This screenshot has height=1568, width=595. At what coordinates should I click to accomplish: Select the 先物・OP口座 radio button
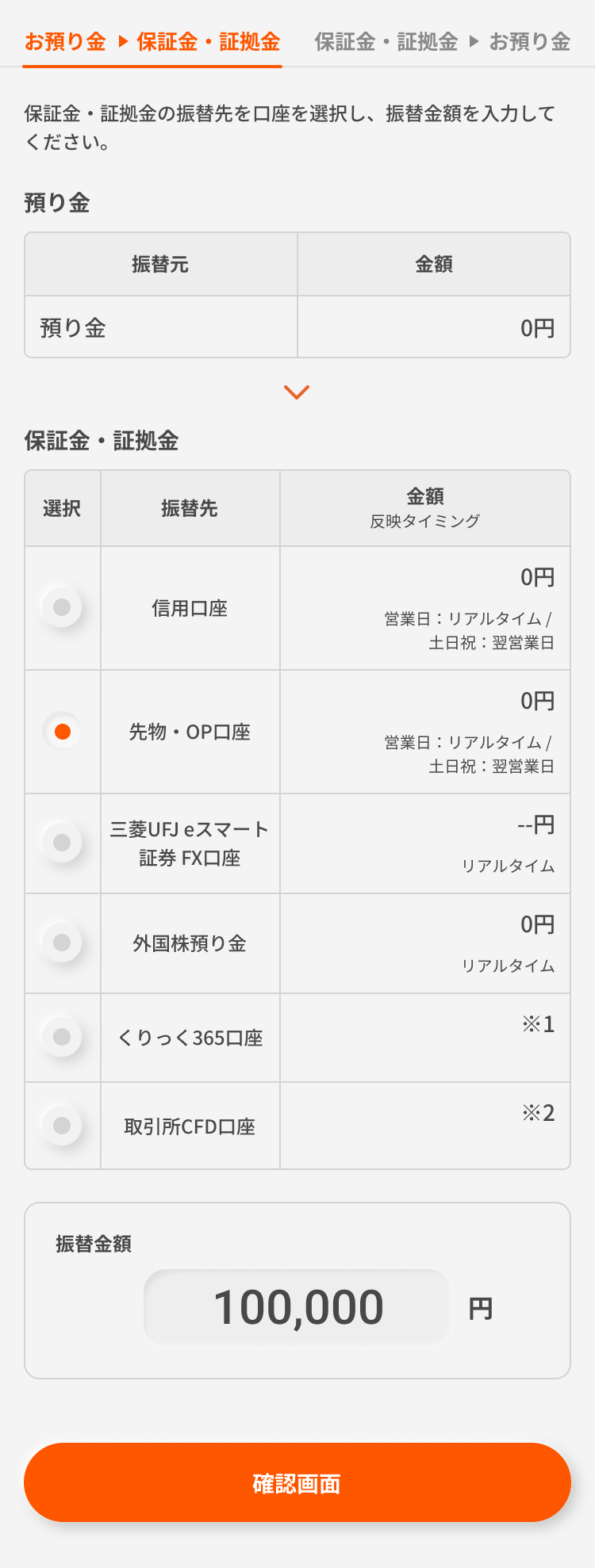62,731
